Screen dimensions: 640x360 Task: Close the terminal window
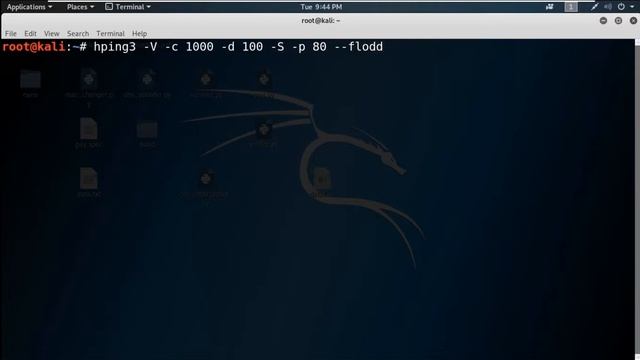coord(633,20)
